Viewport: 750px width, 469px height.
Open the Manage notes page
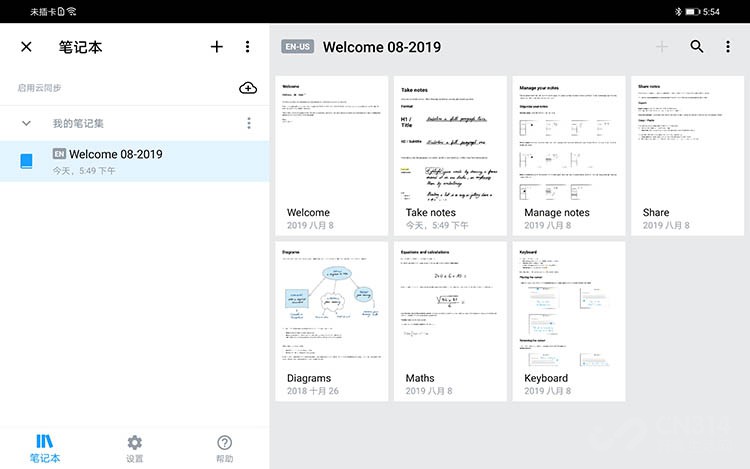[569, 155]
